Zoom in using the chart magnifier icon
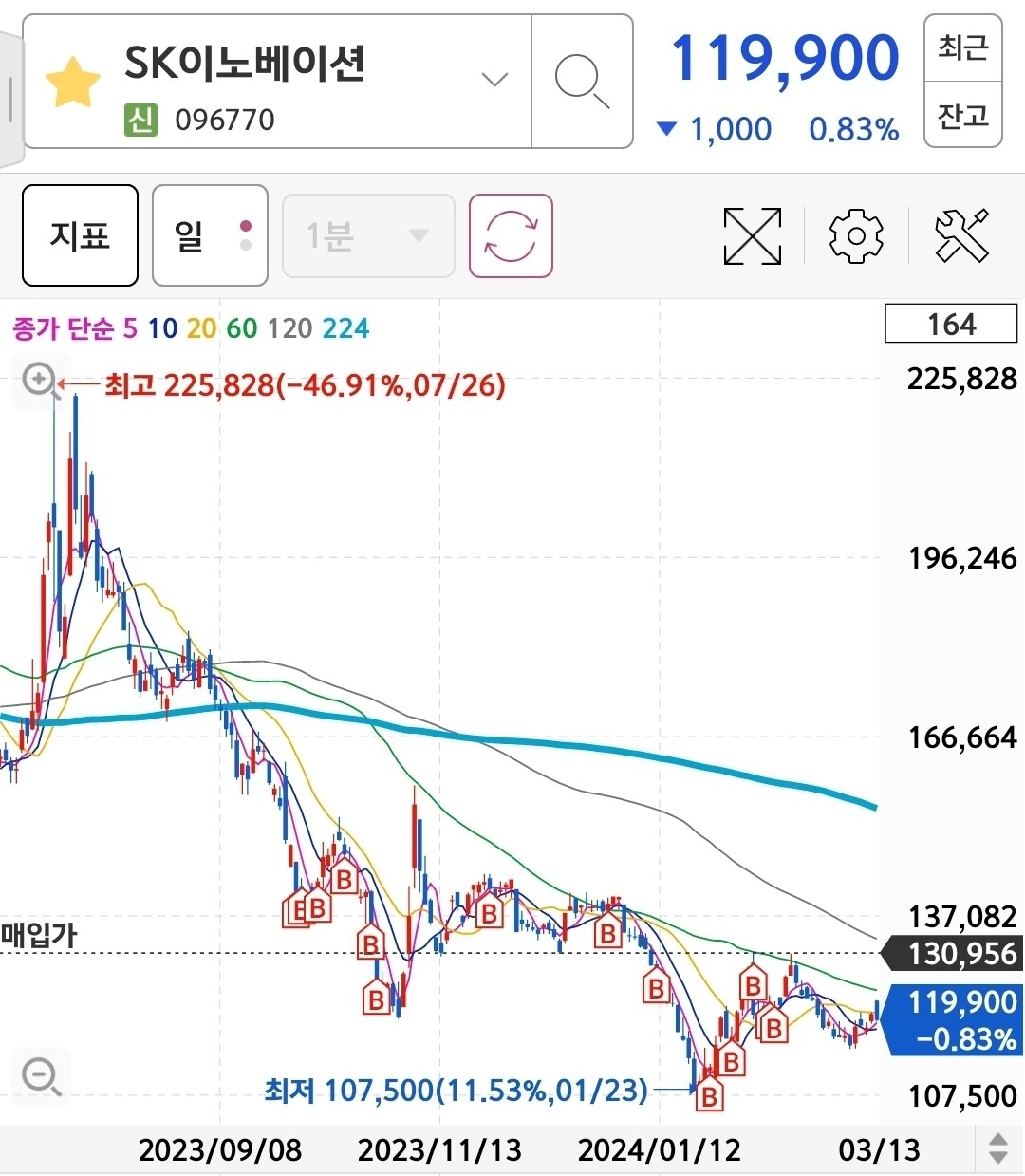Viewport: 1025px width, 1176px height. [39, 379]
